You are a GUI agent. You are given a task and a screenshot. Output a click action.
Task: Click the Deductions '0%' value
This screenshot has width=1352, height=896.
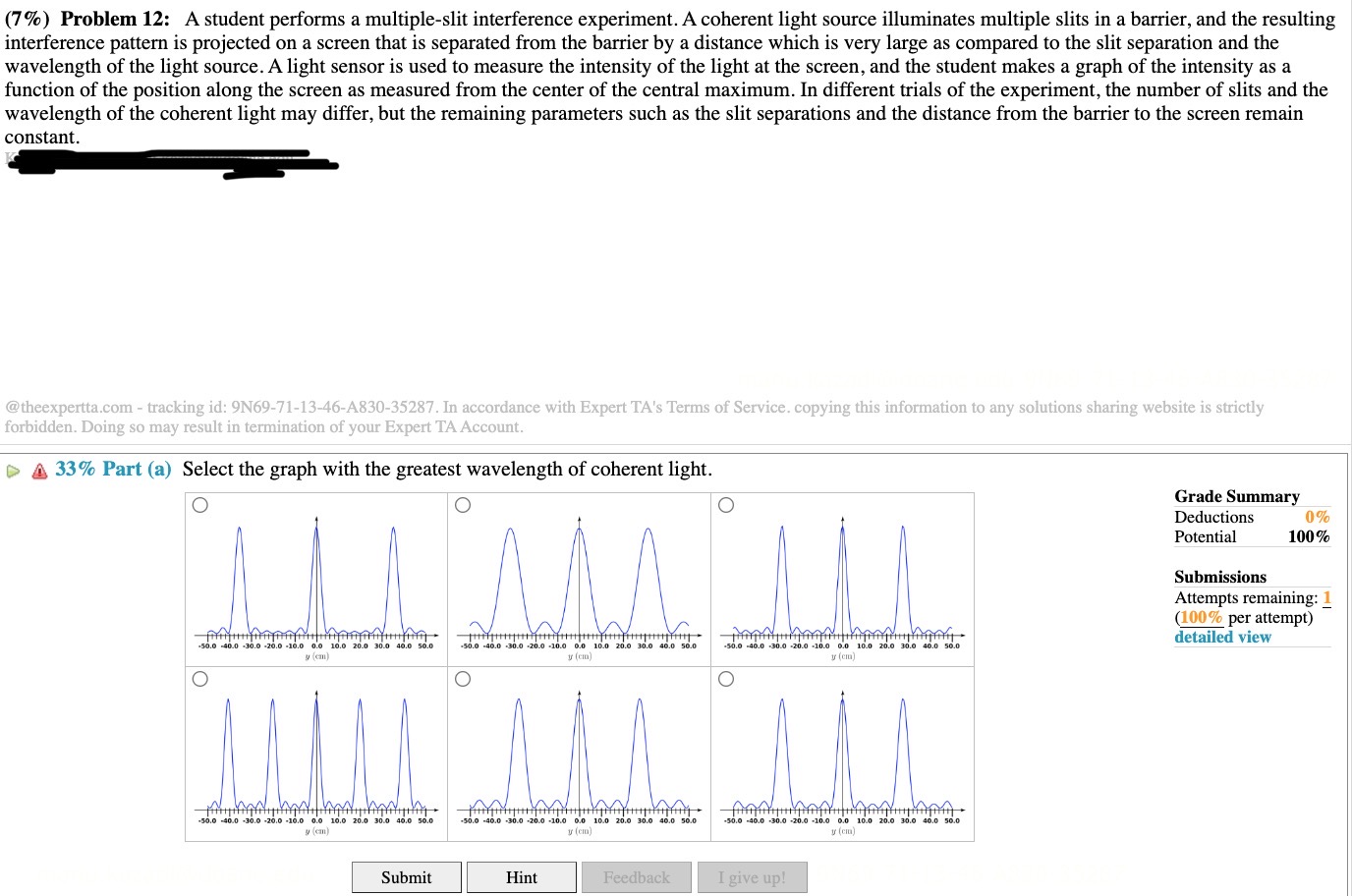coord(1318,516)
